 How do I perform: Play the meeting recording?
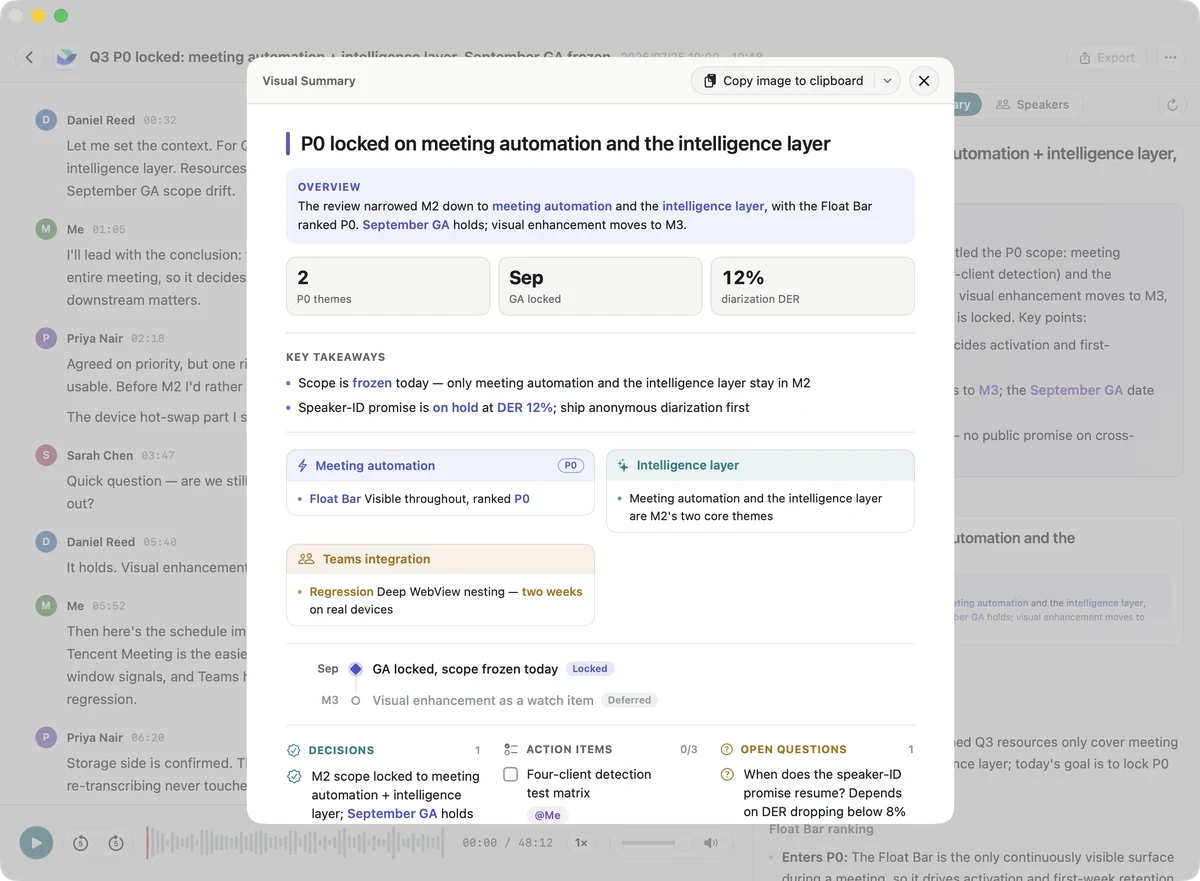point(36,843)
